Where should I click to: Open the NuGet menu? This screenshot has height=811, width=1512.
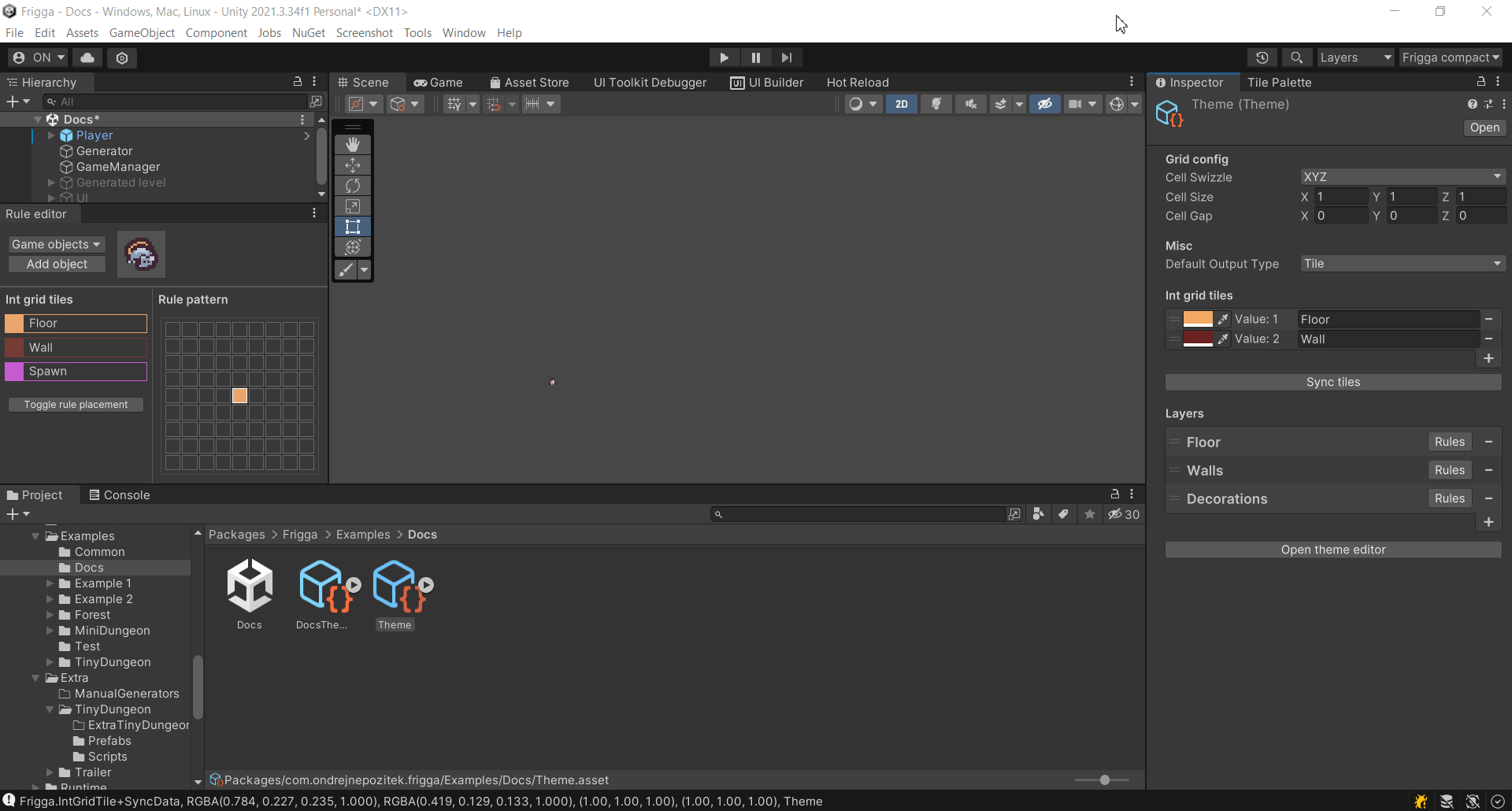[309, 32]
